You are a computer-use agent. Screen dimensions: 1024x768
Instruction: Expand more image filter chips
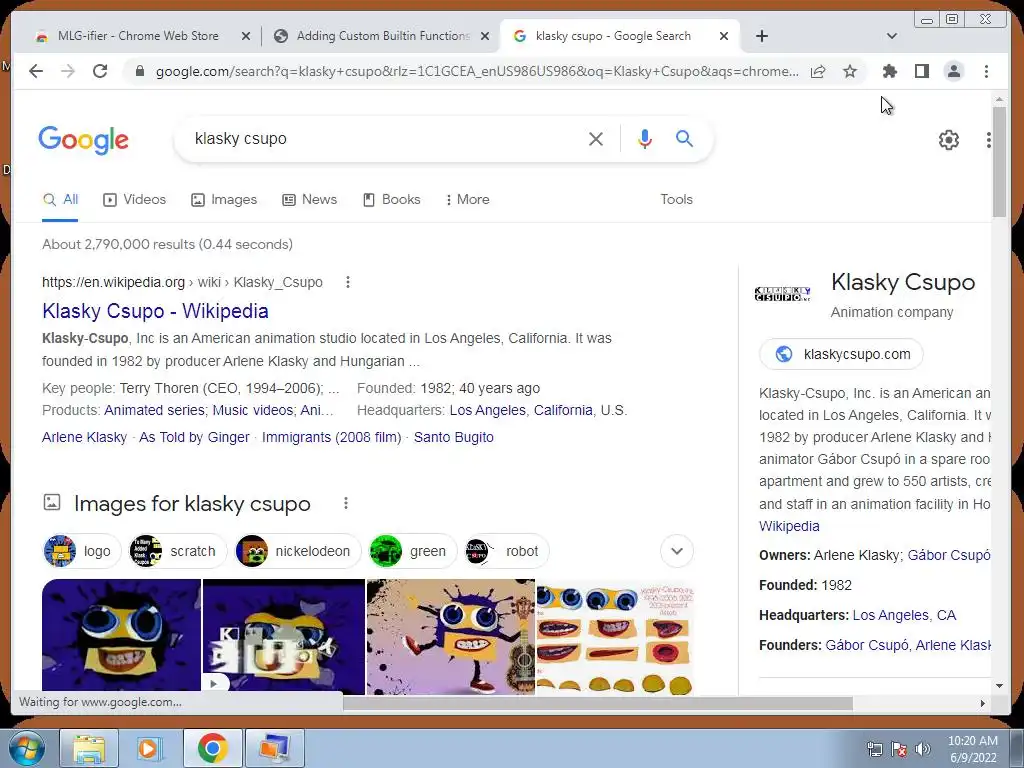(677, 551)
